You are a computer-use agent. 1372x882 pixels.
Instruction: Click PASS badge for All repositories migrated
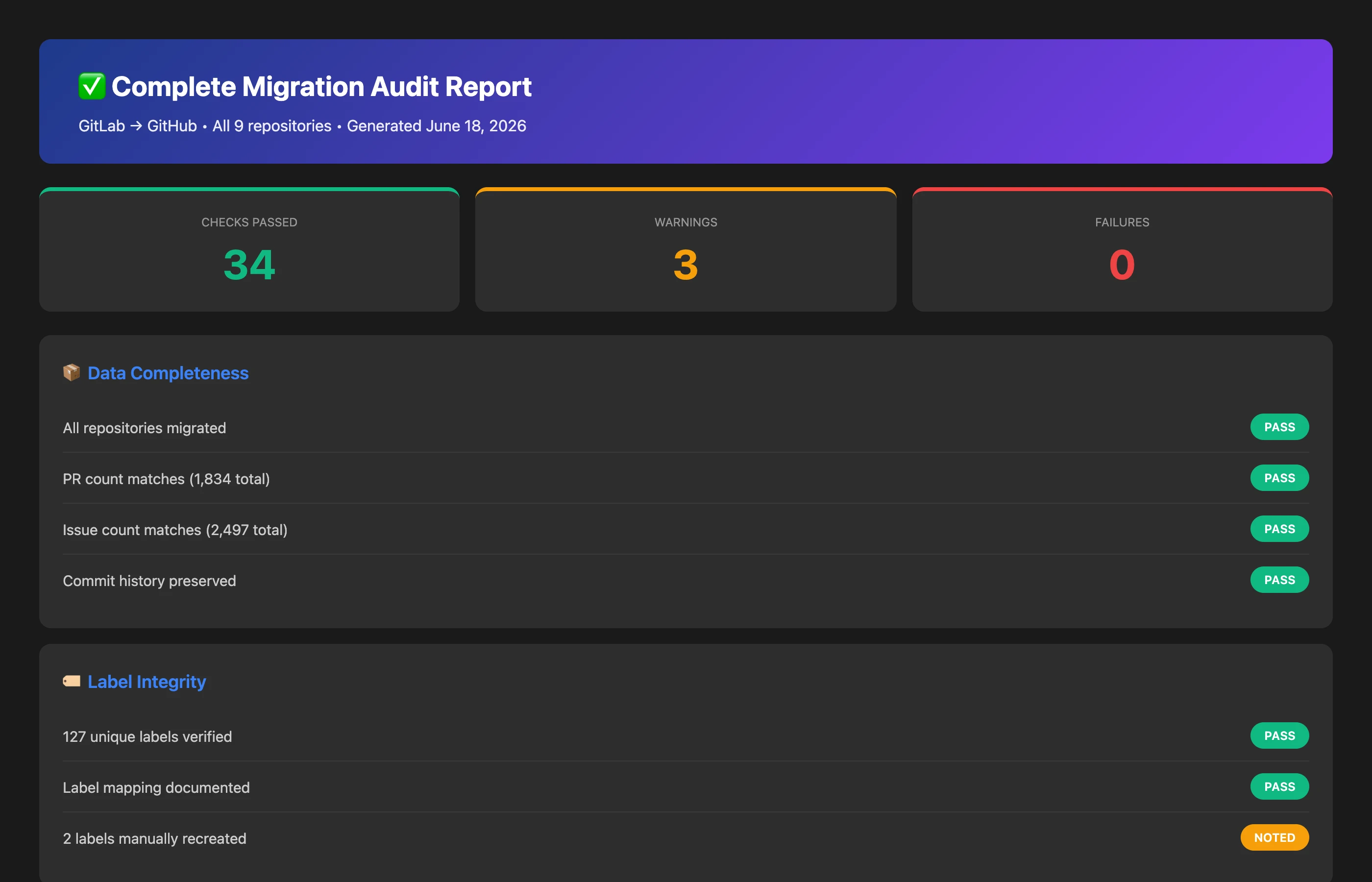coord(1279,427)
